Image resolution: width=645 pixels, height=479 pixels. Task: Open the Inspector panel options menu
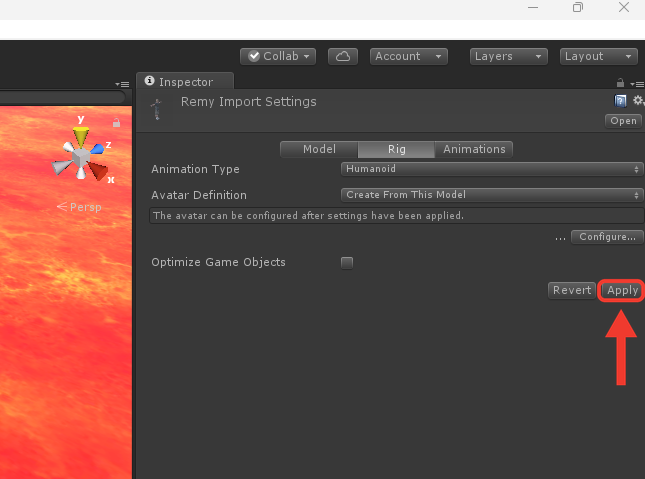637,84
